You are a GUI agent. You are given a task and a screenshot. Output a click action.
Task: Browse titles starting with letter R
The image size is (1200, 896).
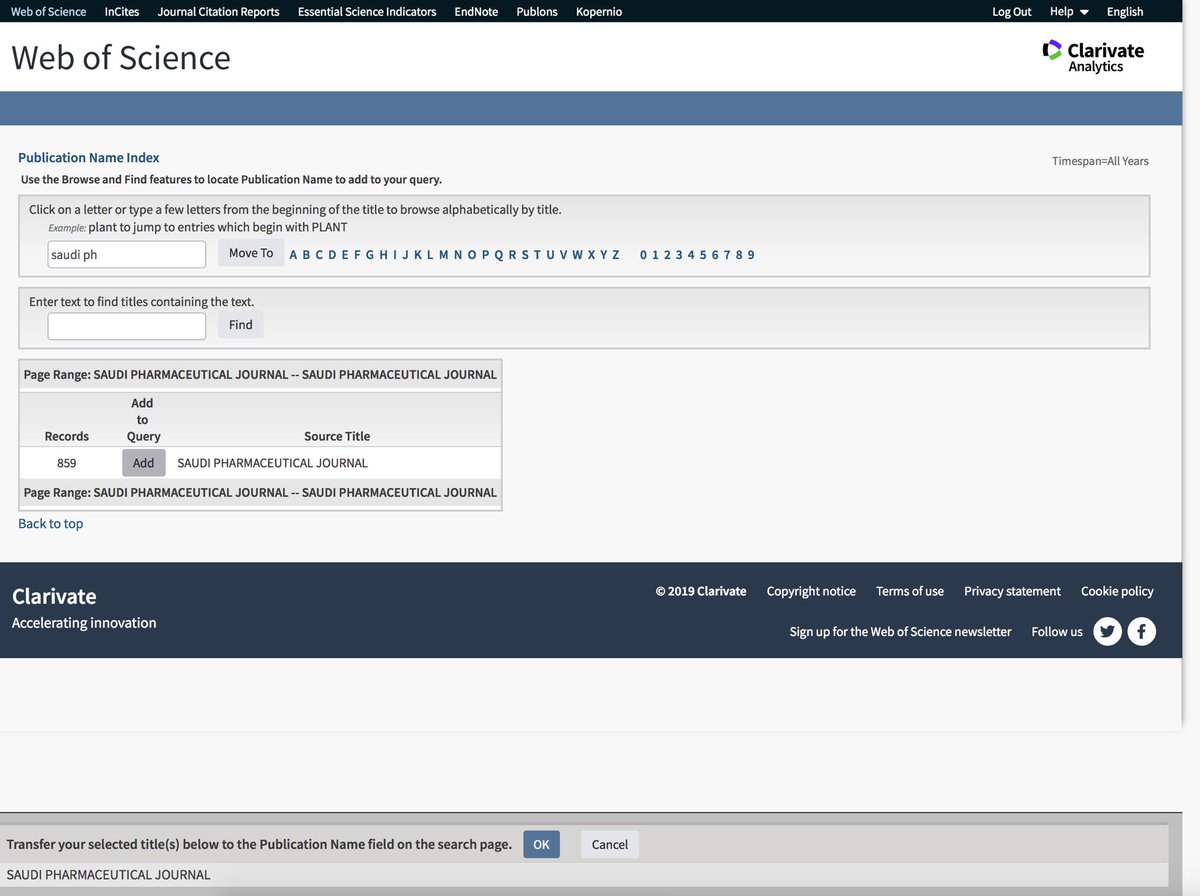tap(512, 255)
